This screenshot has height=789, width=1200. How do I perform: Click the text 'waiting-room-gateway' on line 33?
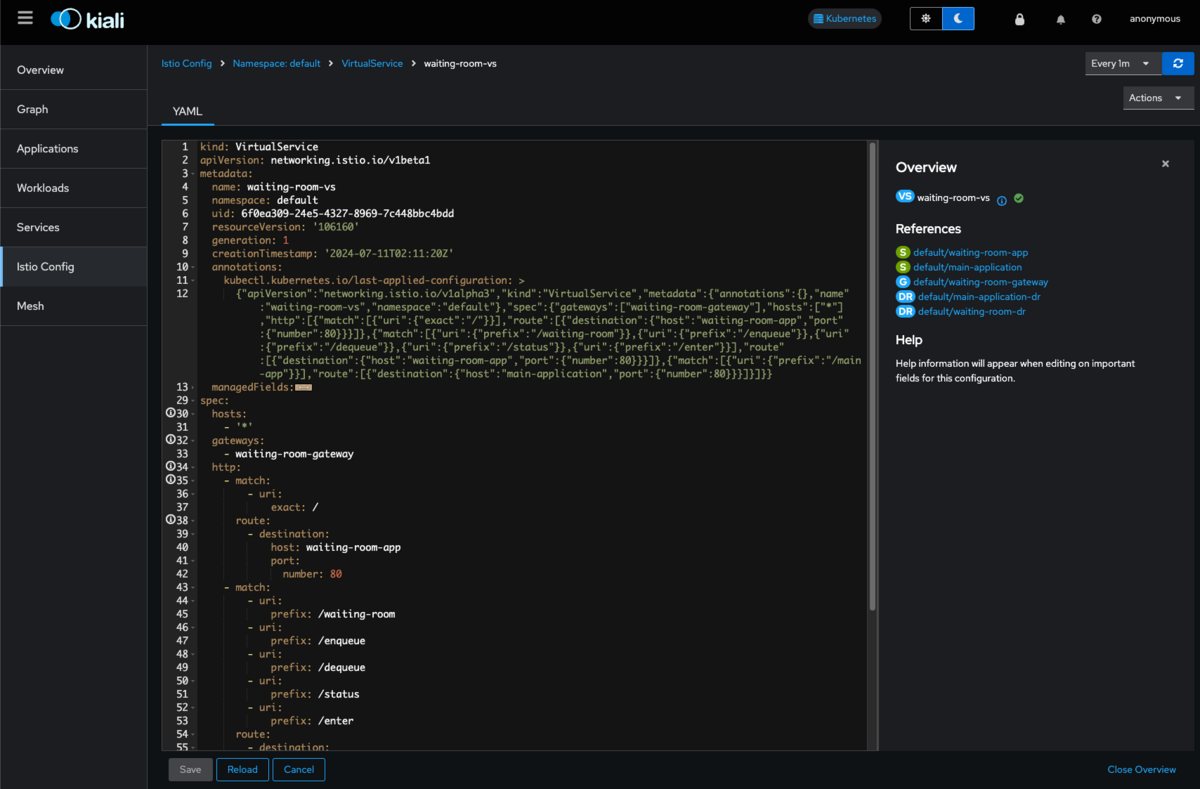coord(294,454)
